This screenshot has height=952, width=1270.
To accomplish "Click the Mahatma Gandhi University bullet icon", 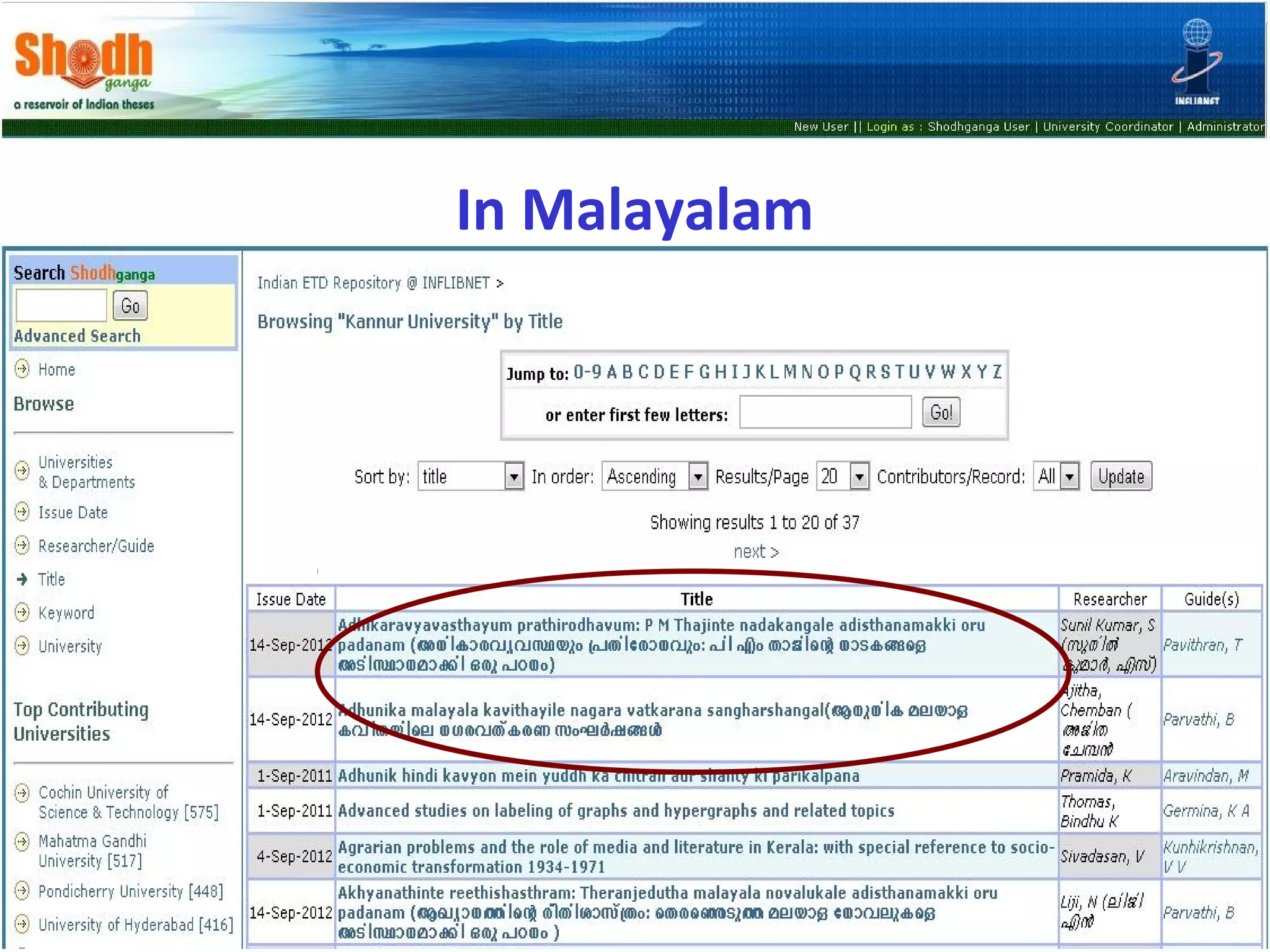I will [22, 842].
